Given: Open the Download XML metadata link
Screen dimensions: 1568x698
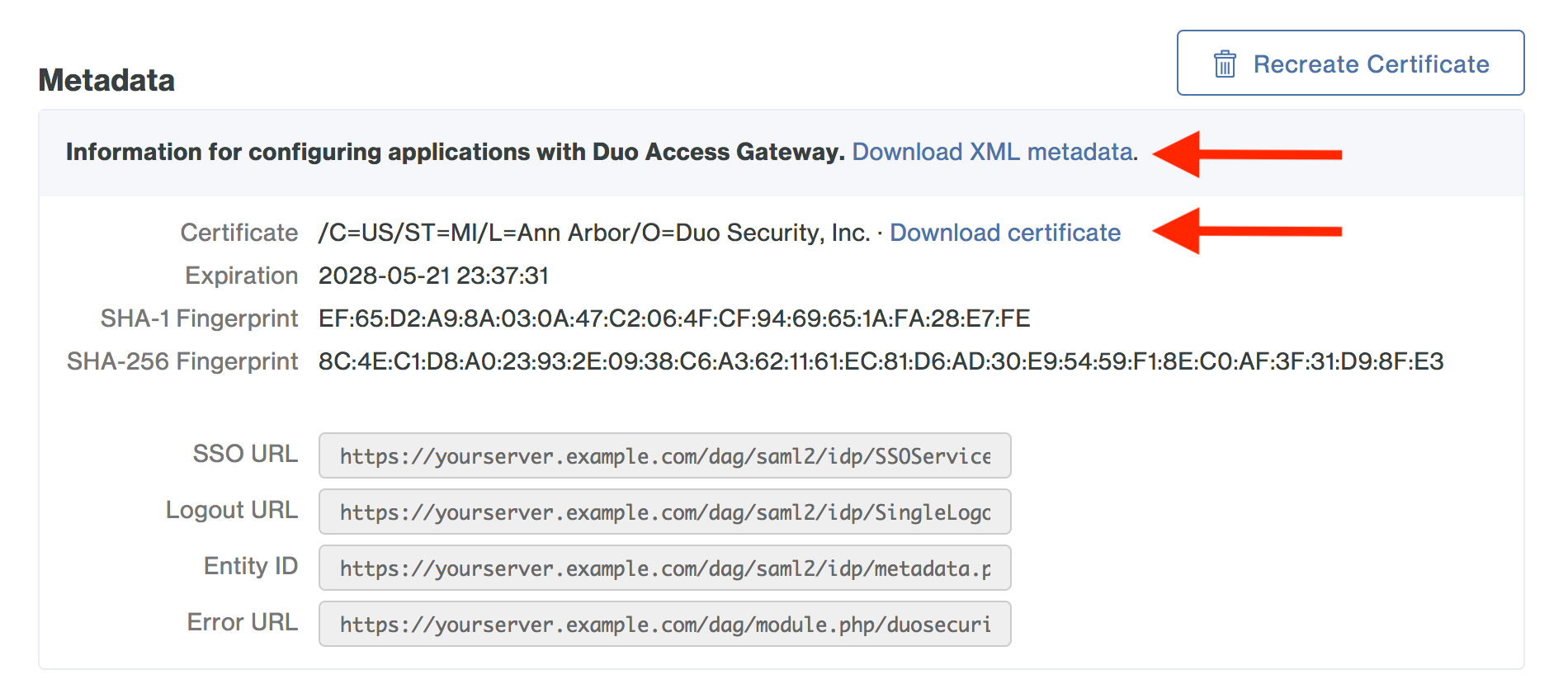Looking at the screenshot, I should [x=993, y=152].
